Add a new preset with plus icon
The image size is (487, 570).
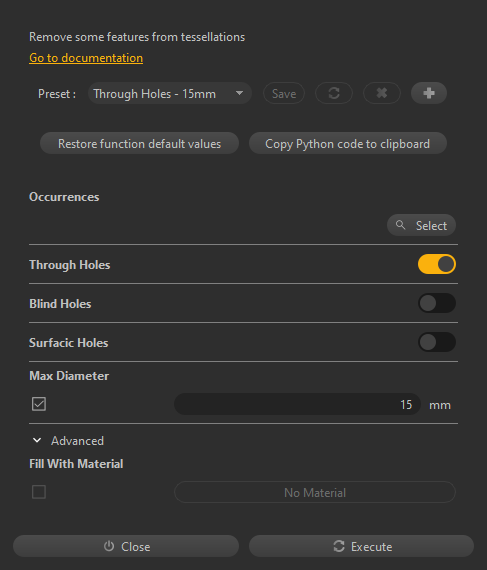coord(429,93)
